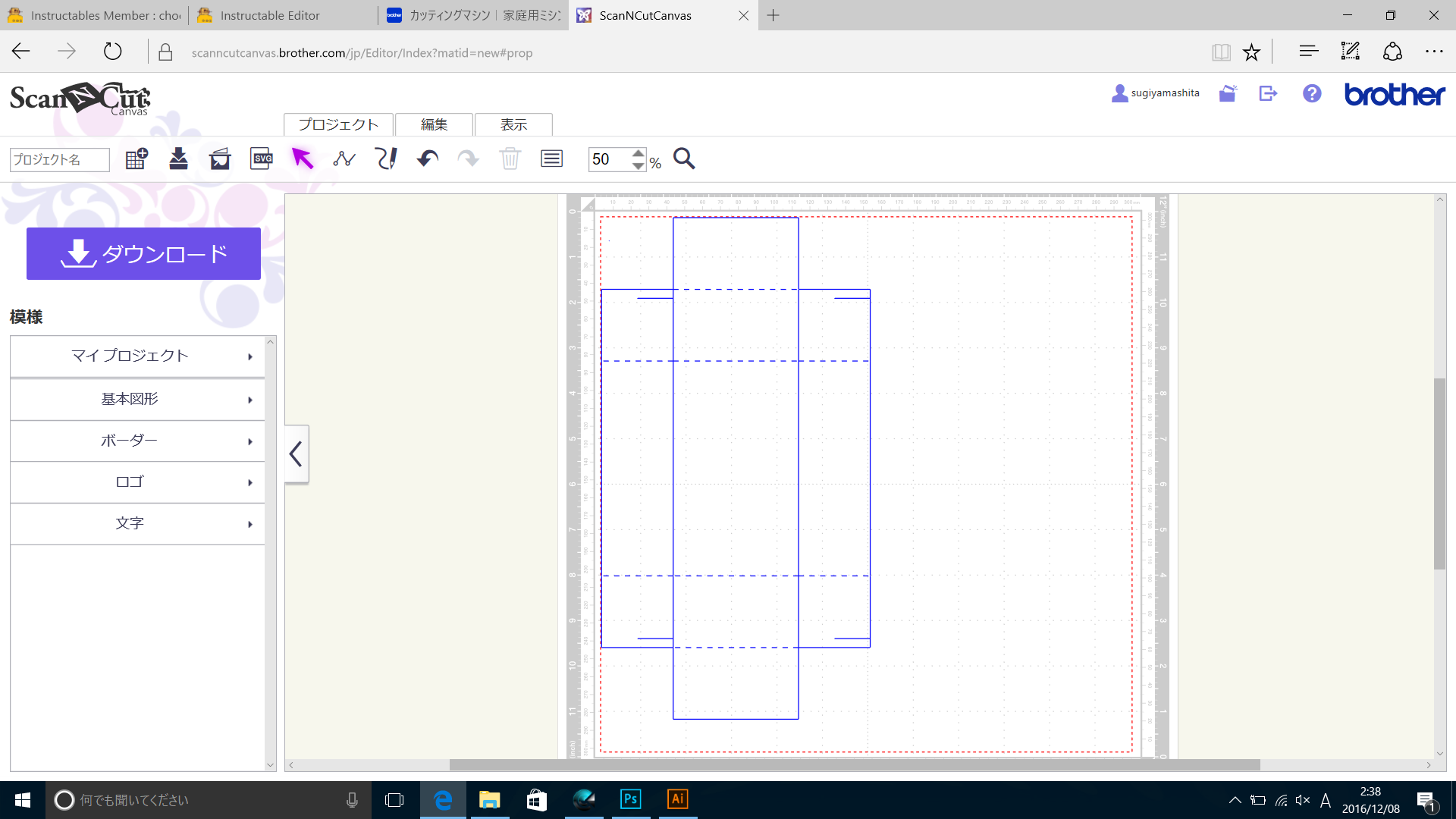The image size is (1456, 819).
Task: Open the search/magnifier tool
Action: click(684, 158)
